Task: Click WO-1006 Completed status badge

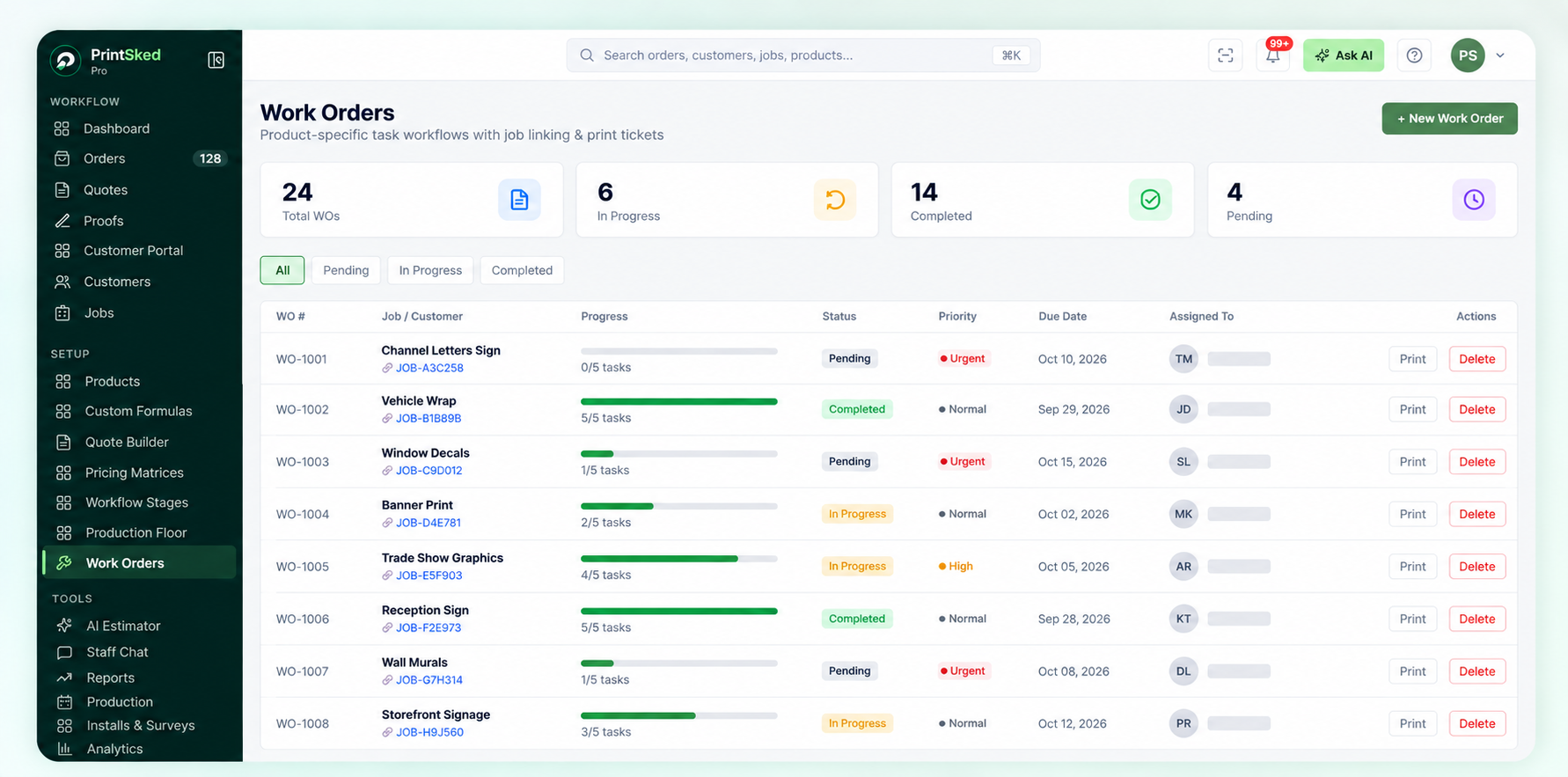Action: tap(857, 619)
